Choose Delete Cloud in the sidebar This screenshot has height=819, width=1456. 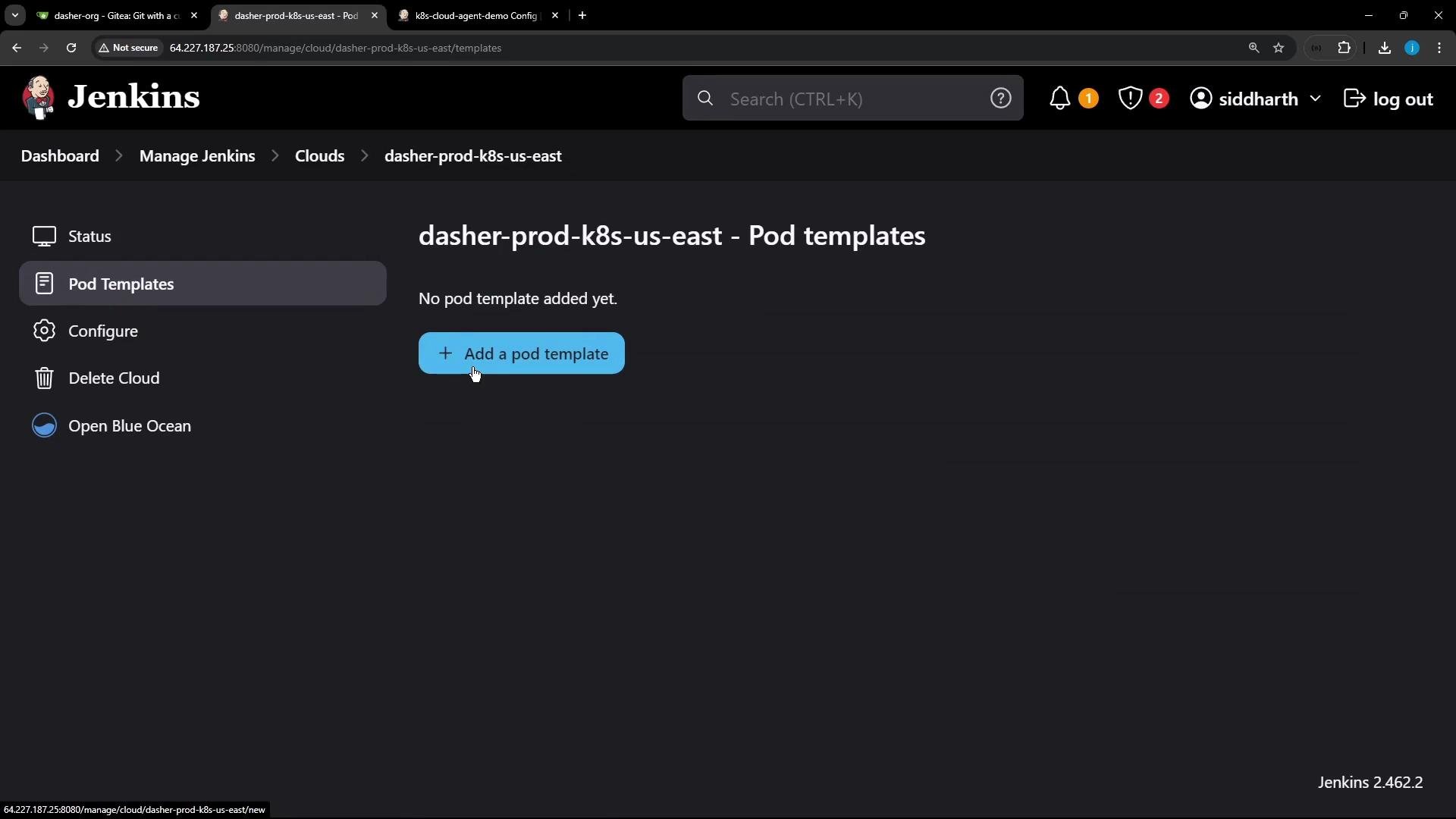(x=202, y=378)
